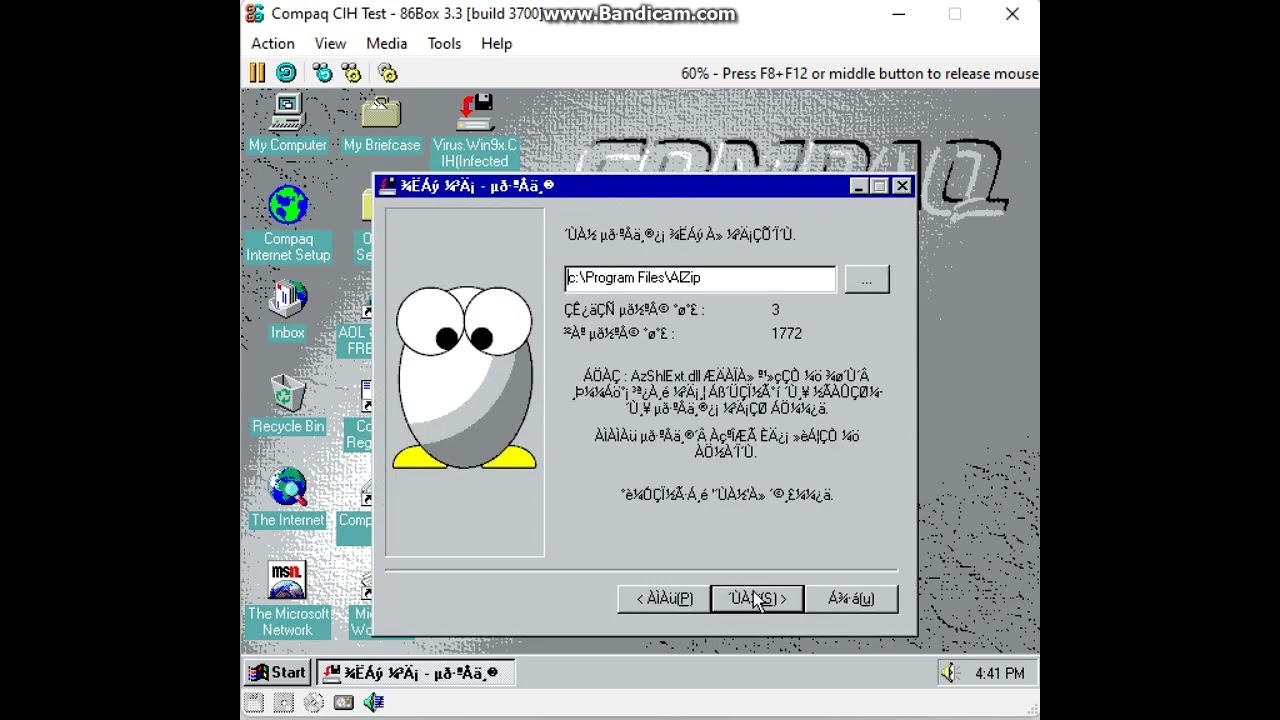Select the Recycle Bin icon
The image size is (1280, 720).
tap(288, 404)
